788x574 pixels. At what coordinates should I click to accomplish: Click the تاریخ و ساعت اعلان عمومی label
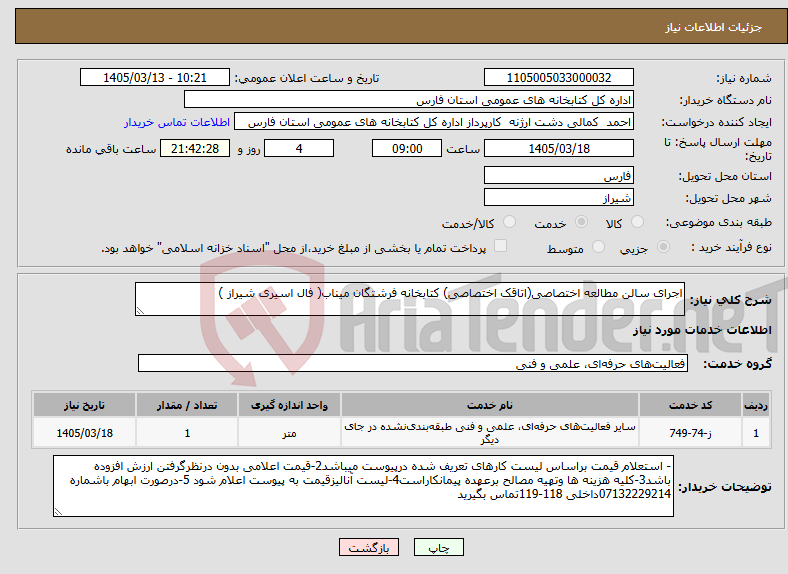(x=307, y=78)
